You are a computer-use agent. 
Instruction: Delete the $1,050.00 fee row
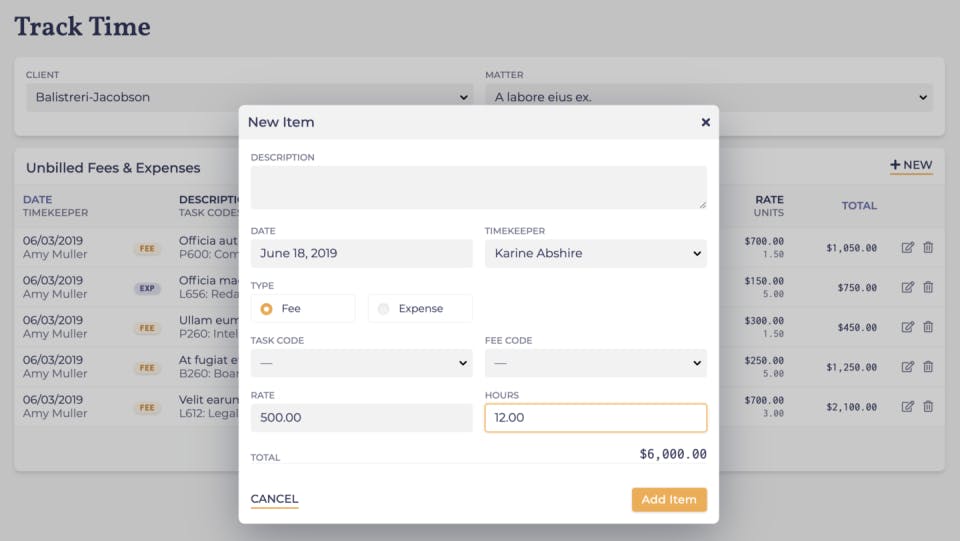pyautogui.click(x=928, y=247)
